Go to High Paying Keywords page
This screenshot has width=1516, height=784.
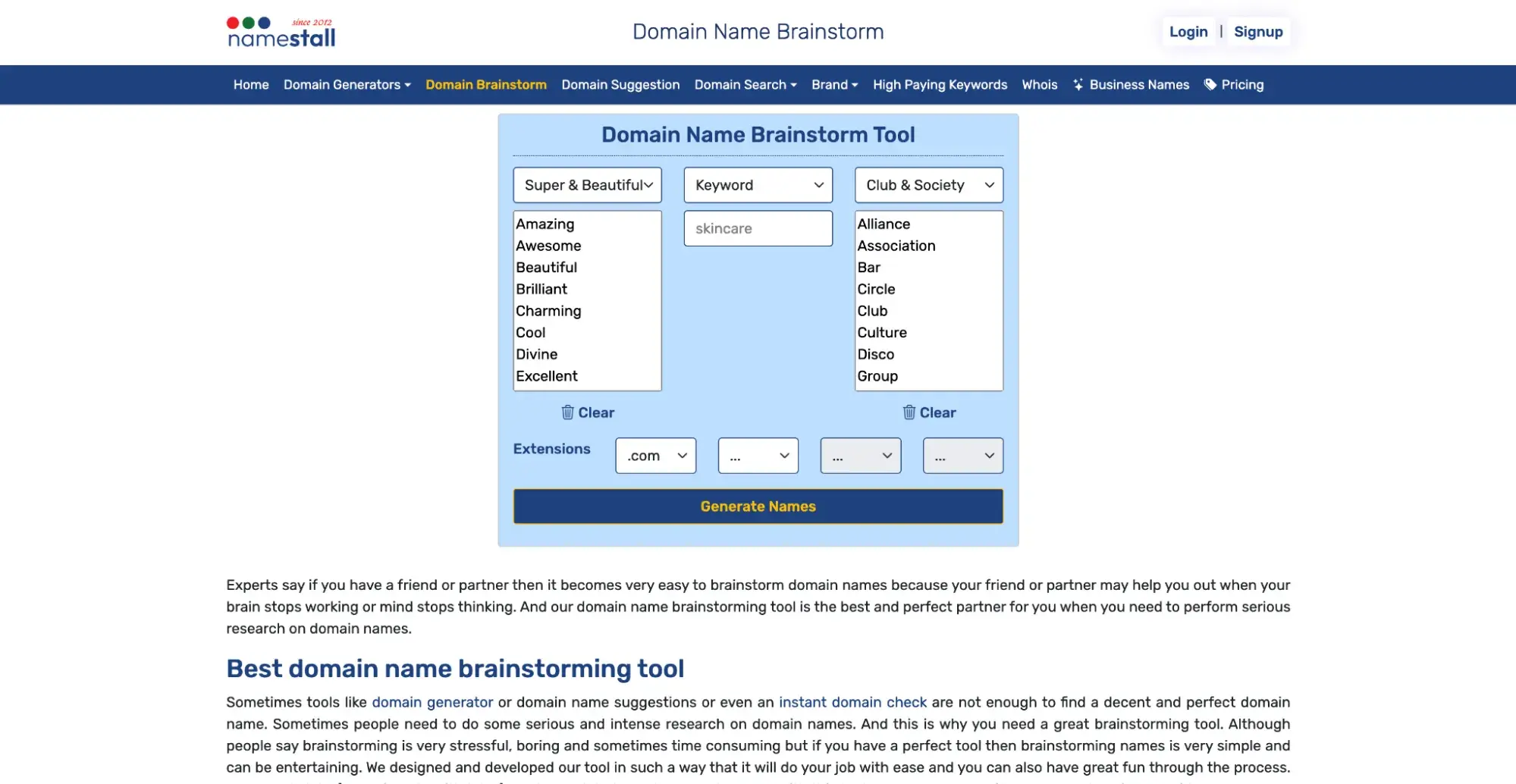940,85
